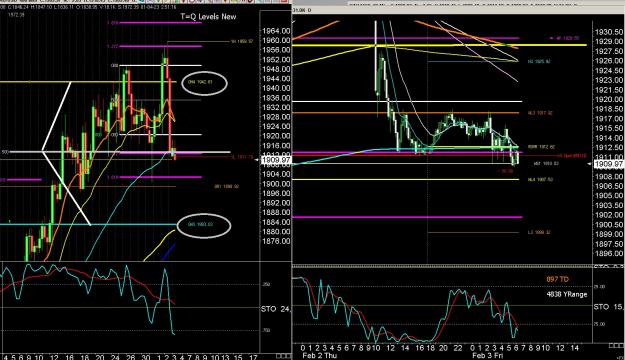Click the 4838 YRange label
The height and width of the screenshot is (360, 625).
point(567,295)
